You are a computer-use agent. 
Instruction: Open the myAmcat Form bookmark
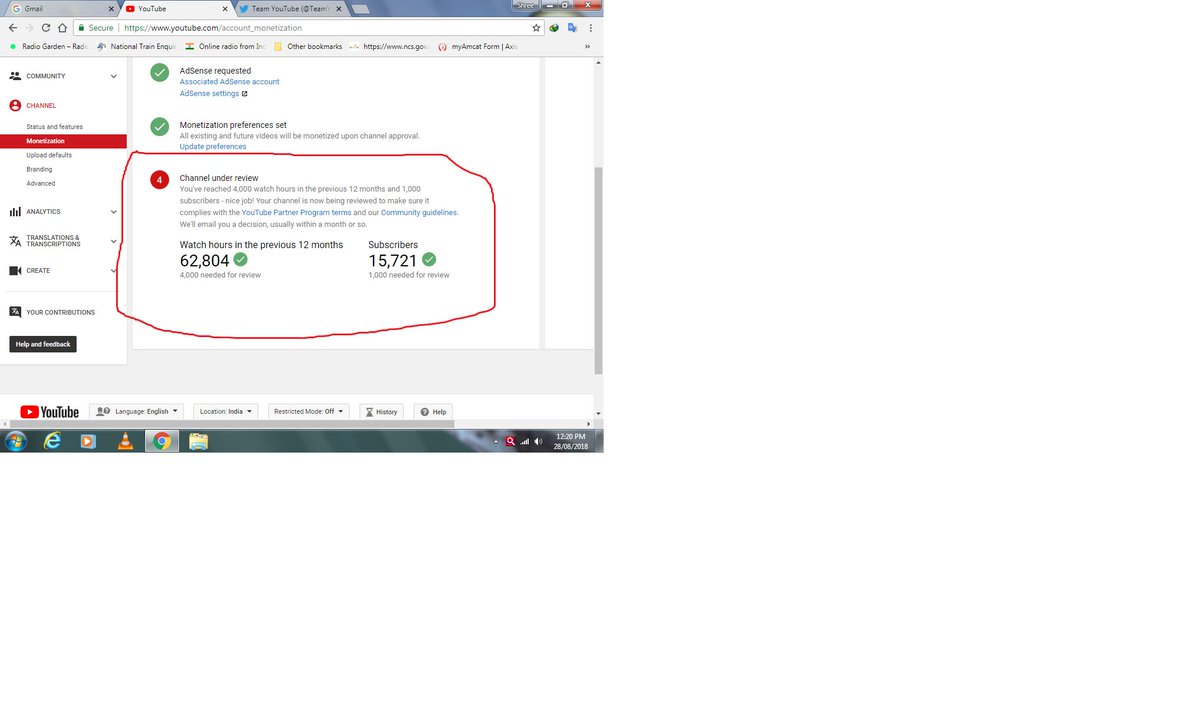tap(480, 46)
